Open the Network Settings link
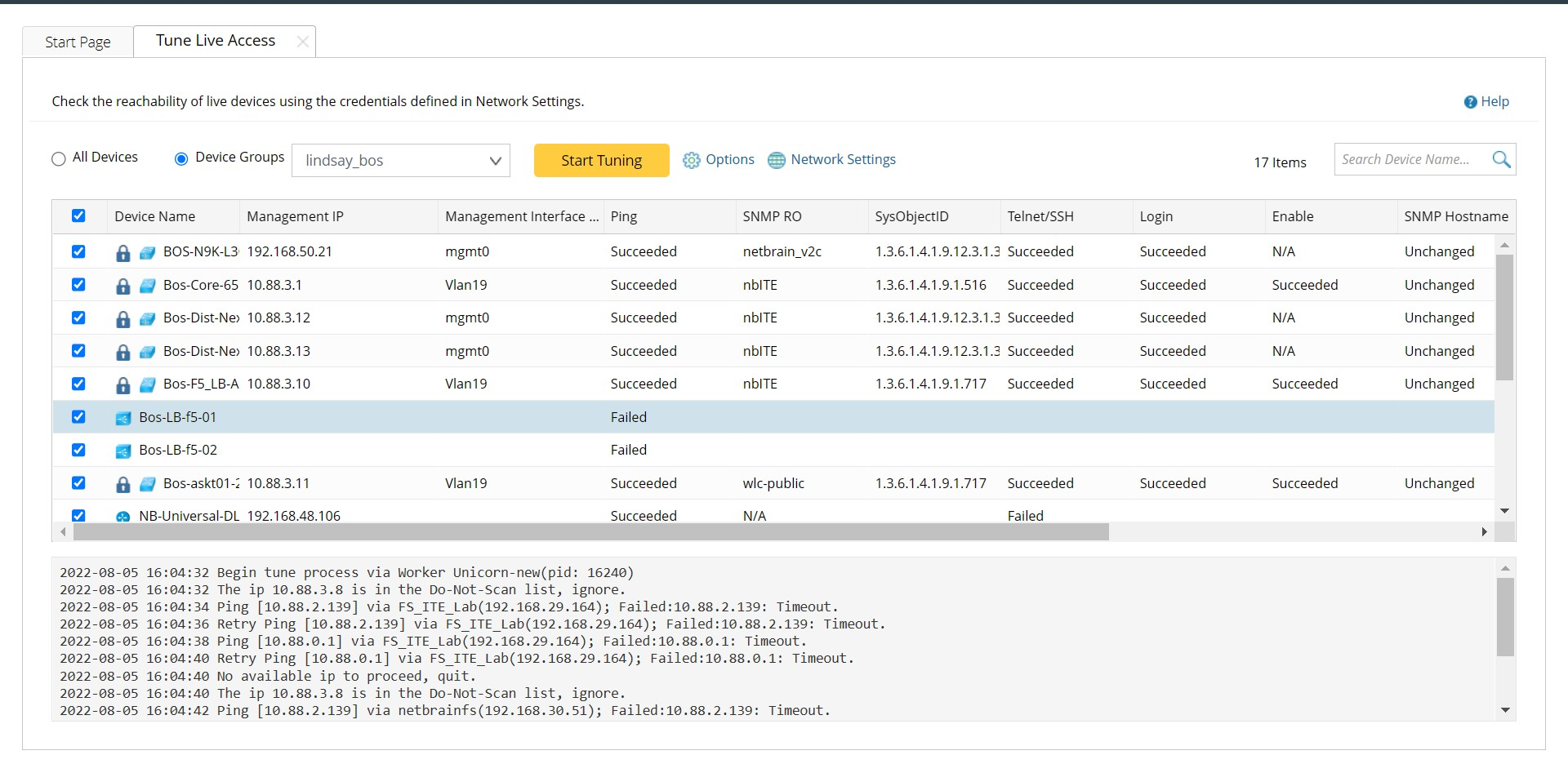Image resolution: width=1568 pixels, height=764 pixels. coord(843,160)
